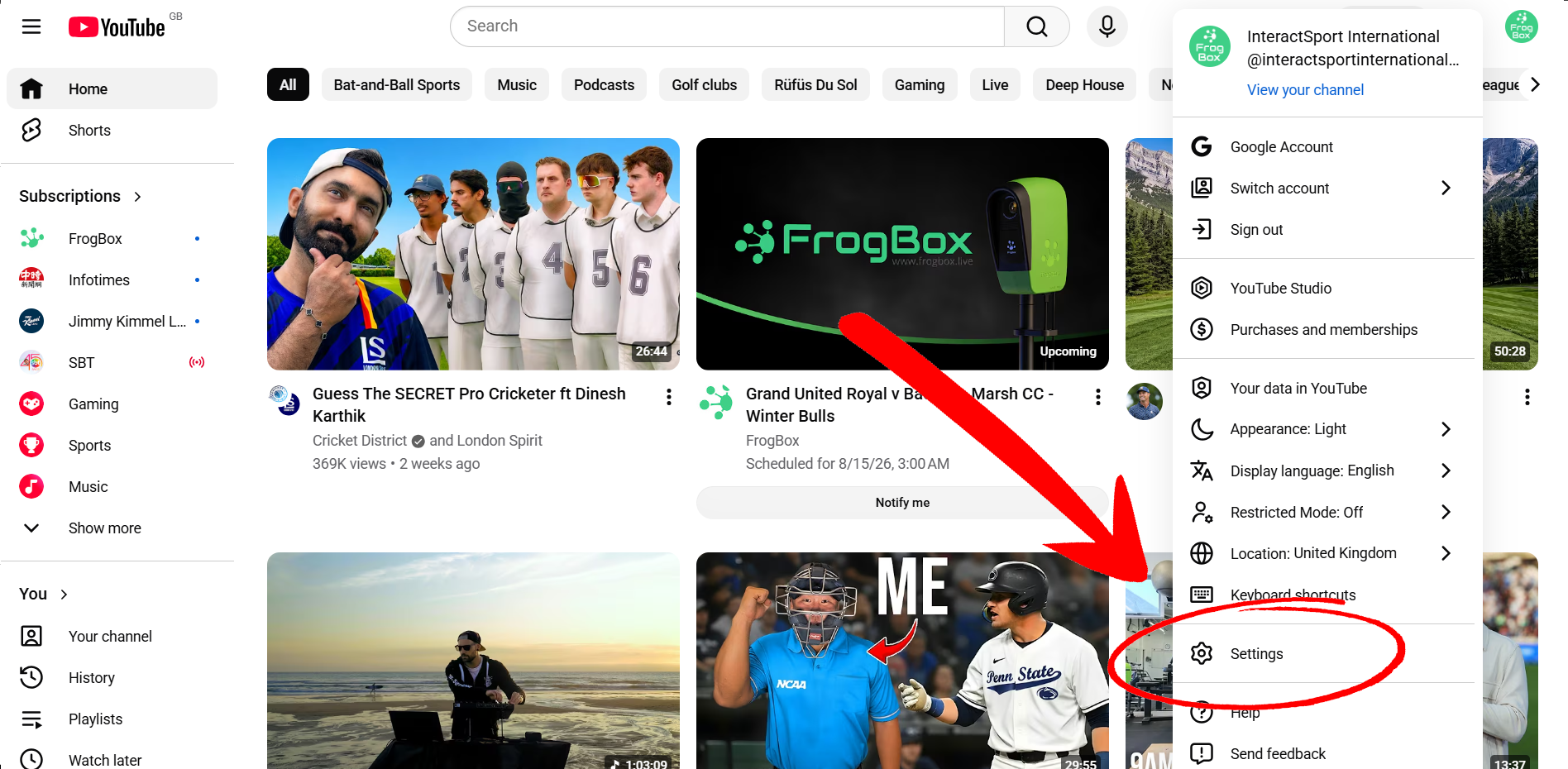Open the Grand United Royal video title

pyautogui.click(x=900, y=405)
